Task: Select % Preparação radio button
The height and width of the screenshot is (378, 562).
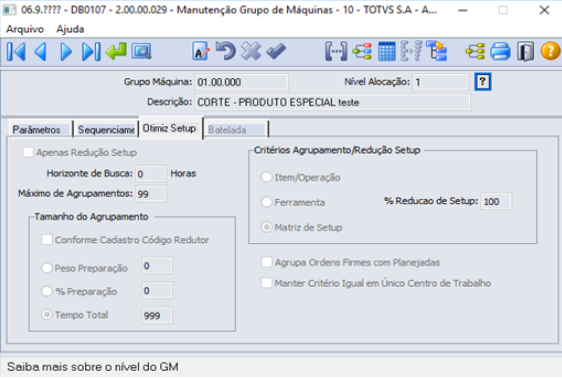Action: point(47,291)
